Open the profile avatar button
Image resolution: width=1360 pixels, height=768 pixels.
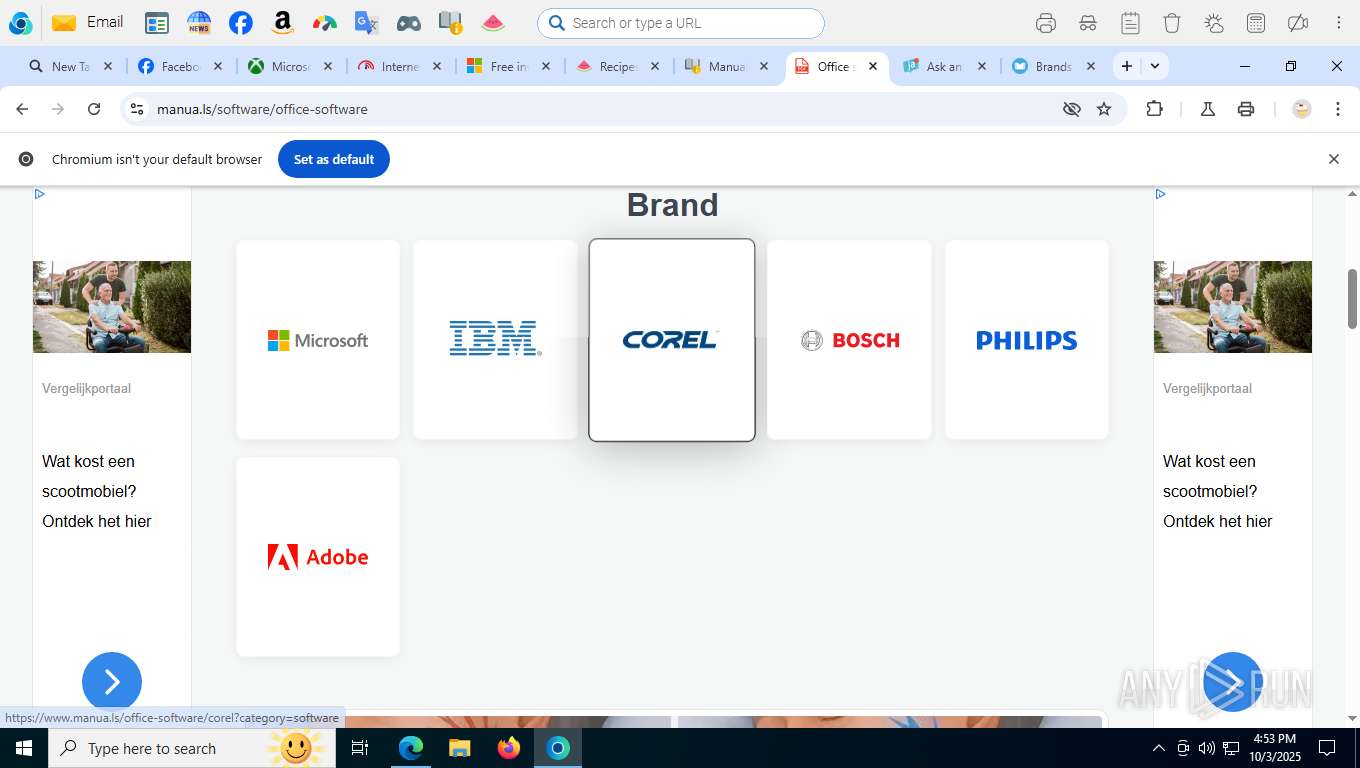tap(1302, 109)
